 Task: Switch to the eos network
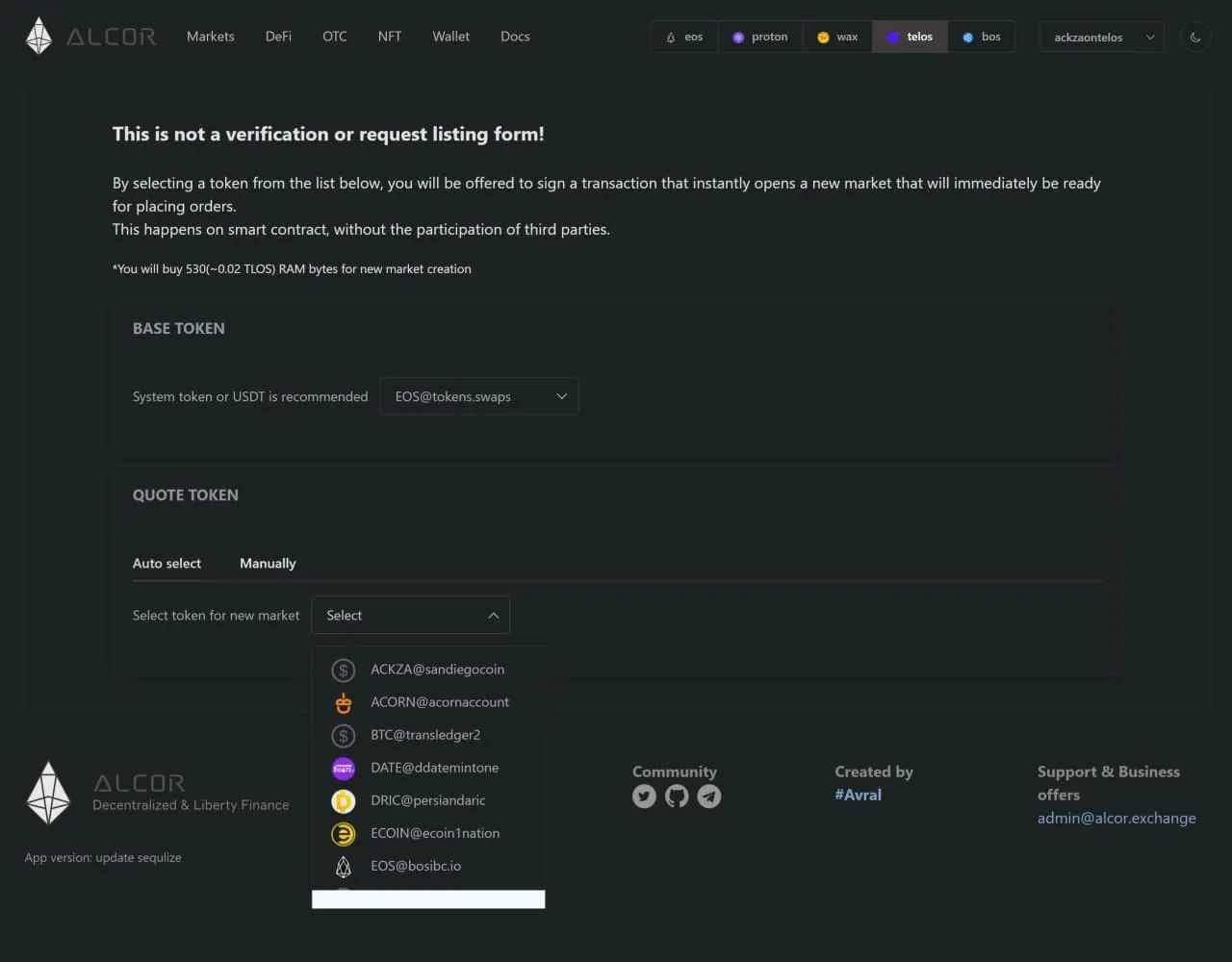[684, 37]
